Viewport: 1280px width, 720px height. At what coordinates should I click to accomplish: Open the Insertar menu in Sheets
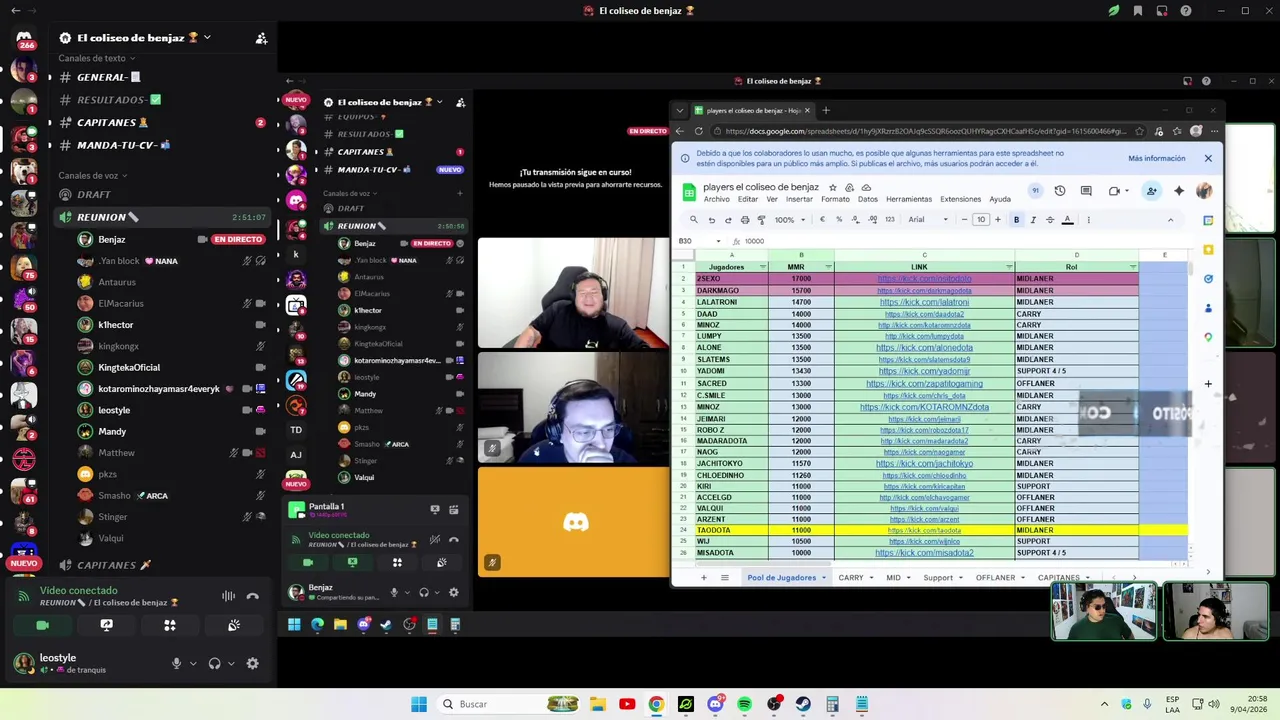pyautogui.click(x=799, y=199)
